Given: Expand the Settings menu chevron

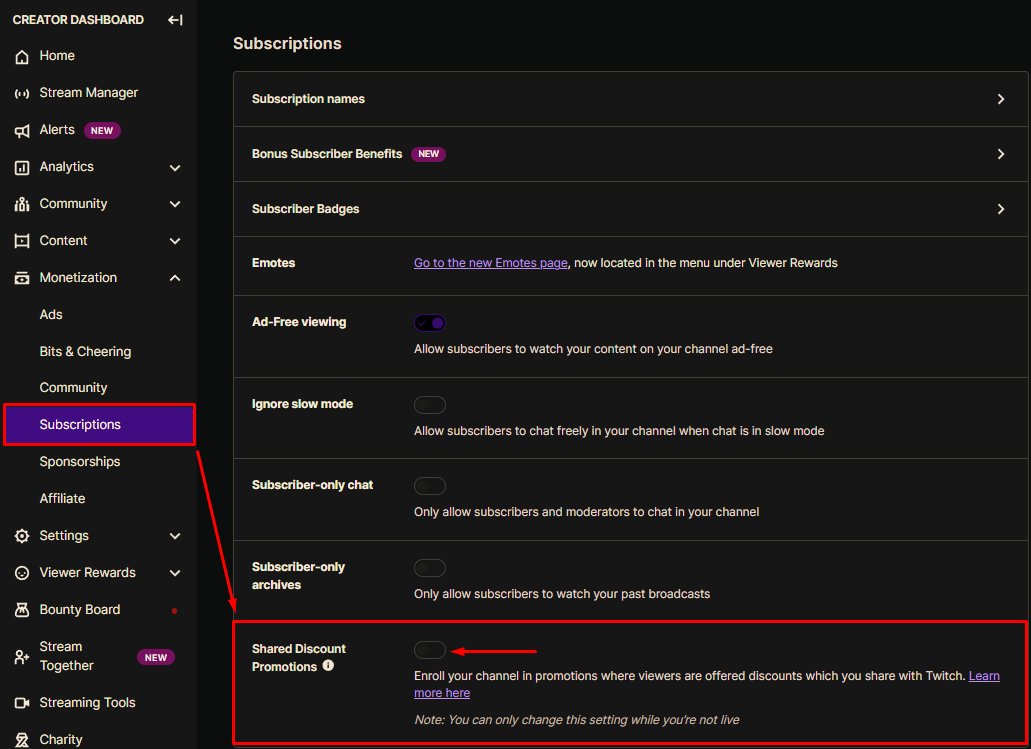Looking at the screenshot, I should pos(175,536).
